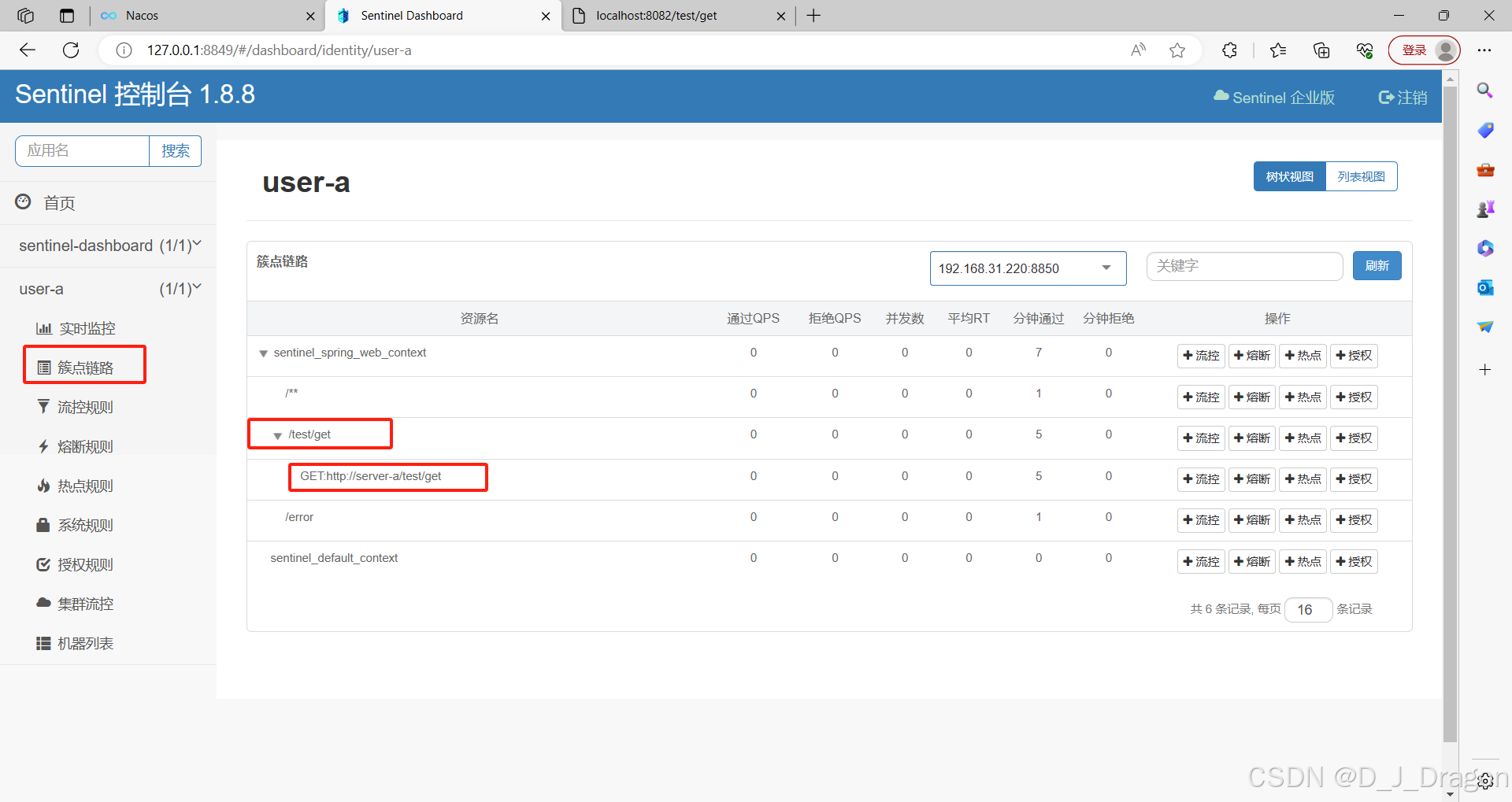
Task: Add 授权 rule for /error row
Action: click(1354, 519)
